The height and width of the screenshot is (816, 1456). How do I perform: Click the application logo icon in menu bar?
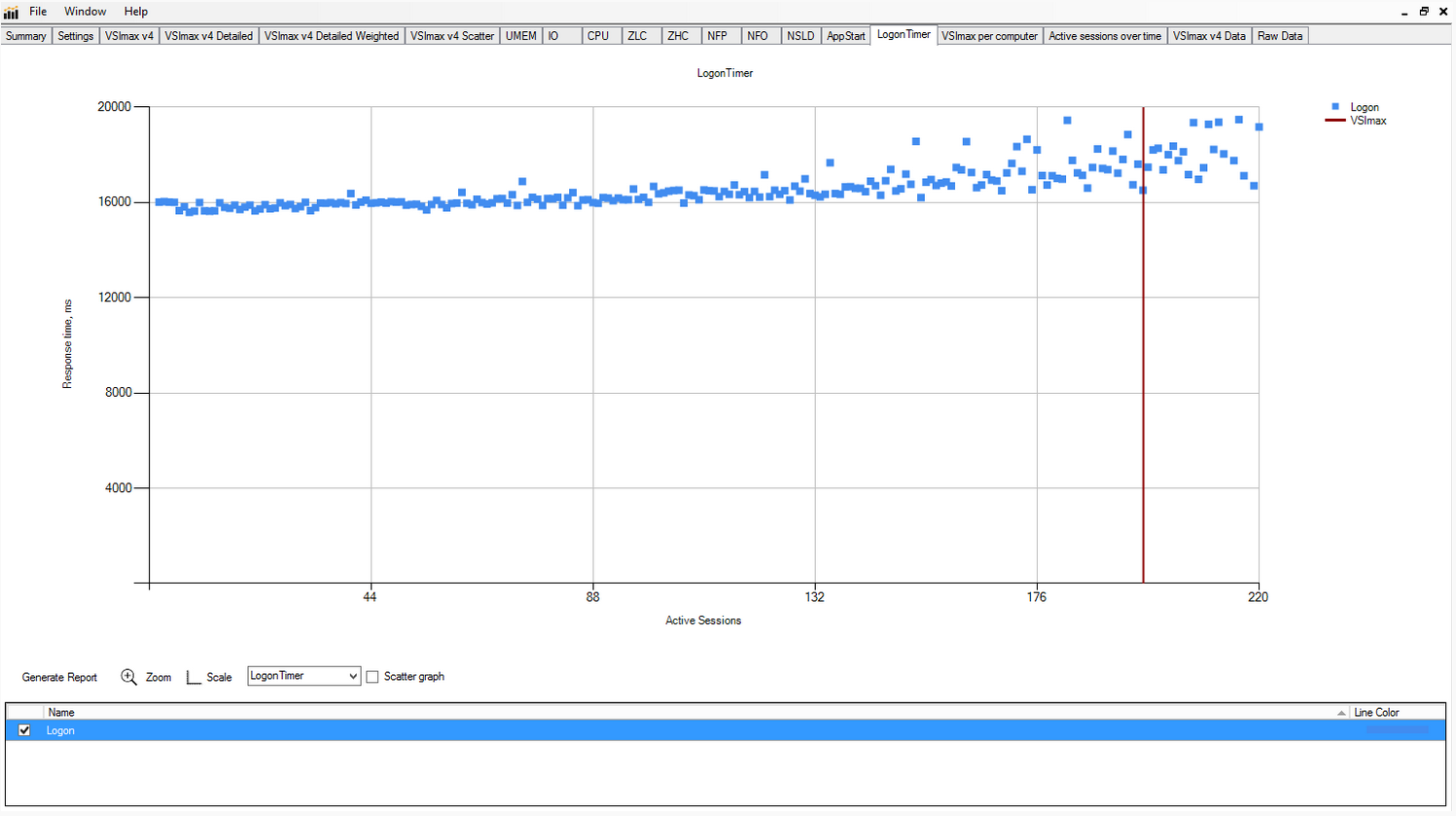pyautogui.click(x=11, y=12)
